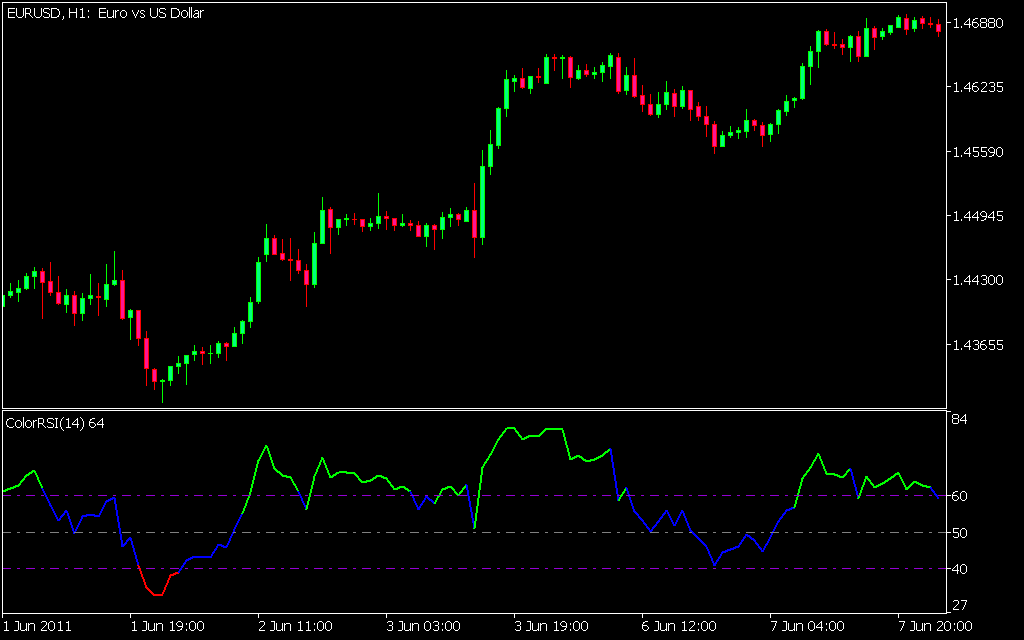Click the RSI level 50 scale label
The image size is (1024, 640).
pyautogui.click(x=959, y=533)
